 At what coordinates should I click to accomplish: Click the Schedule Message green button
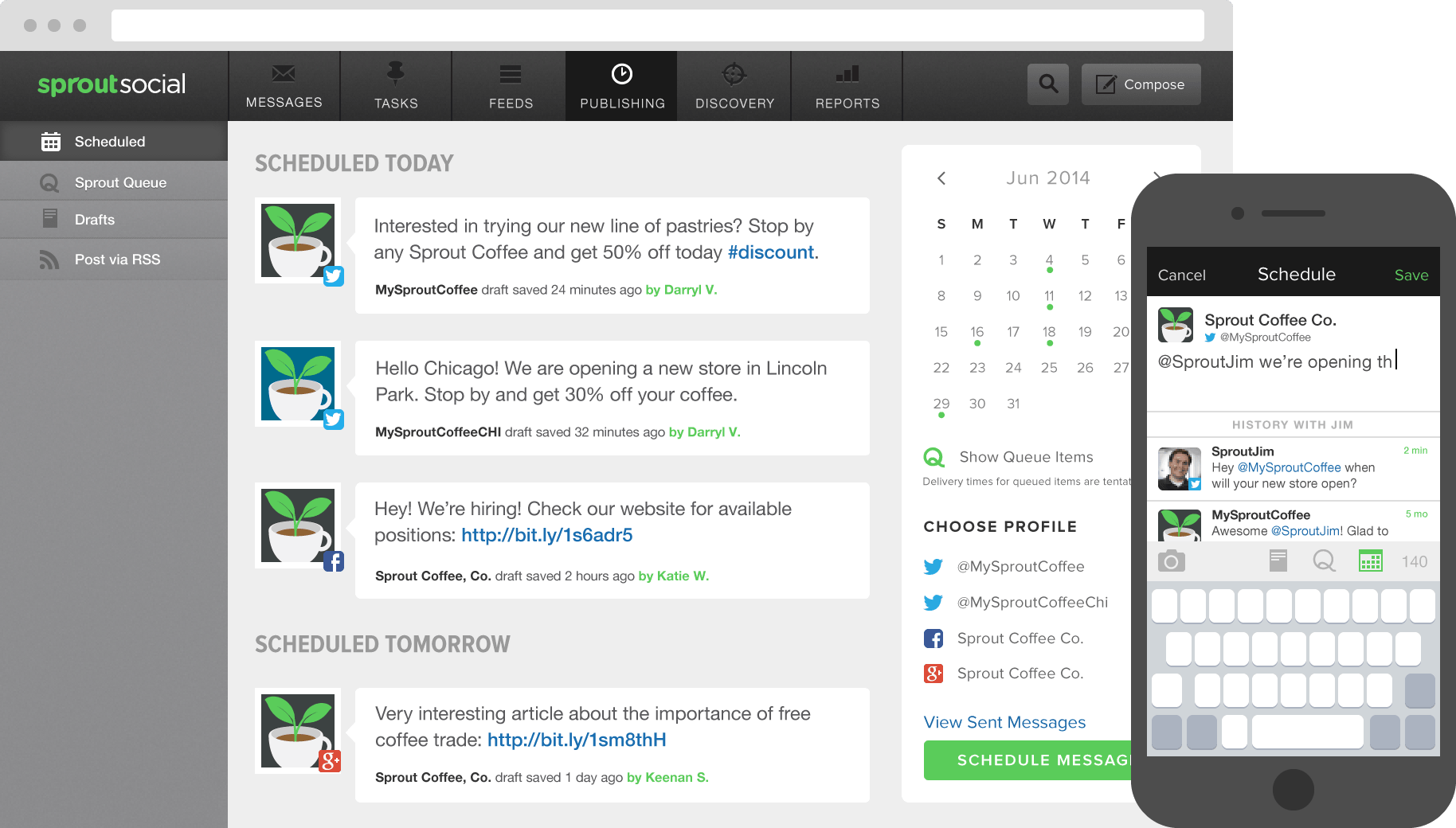pyautogui.click(x=1027, y=760)
